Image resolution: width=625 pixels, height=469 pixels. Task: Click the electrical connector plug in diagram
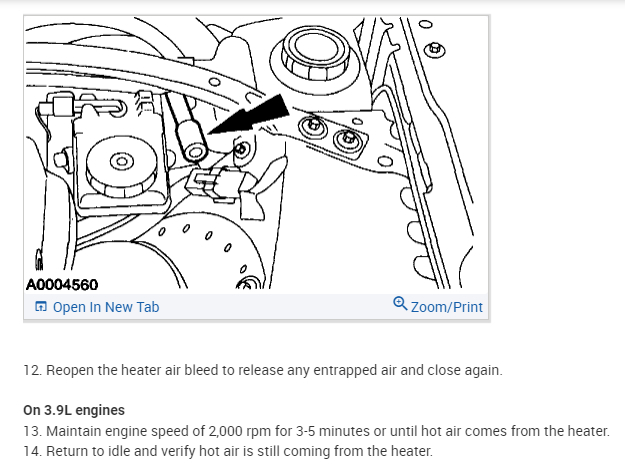(218, 184)
